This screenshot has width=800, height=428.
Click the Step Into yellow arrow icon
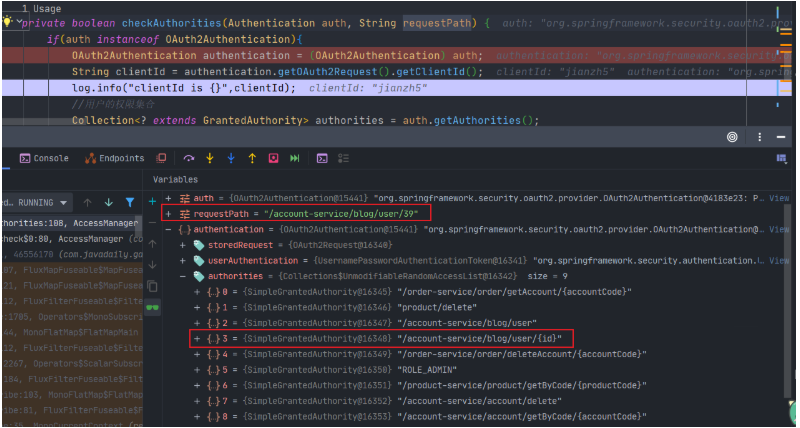pyautogui.click(x=210, y=159)
